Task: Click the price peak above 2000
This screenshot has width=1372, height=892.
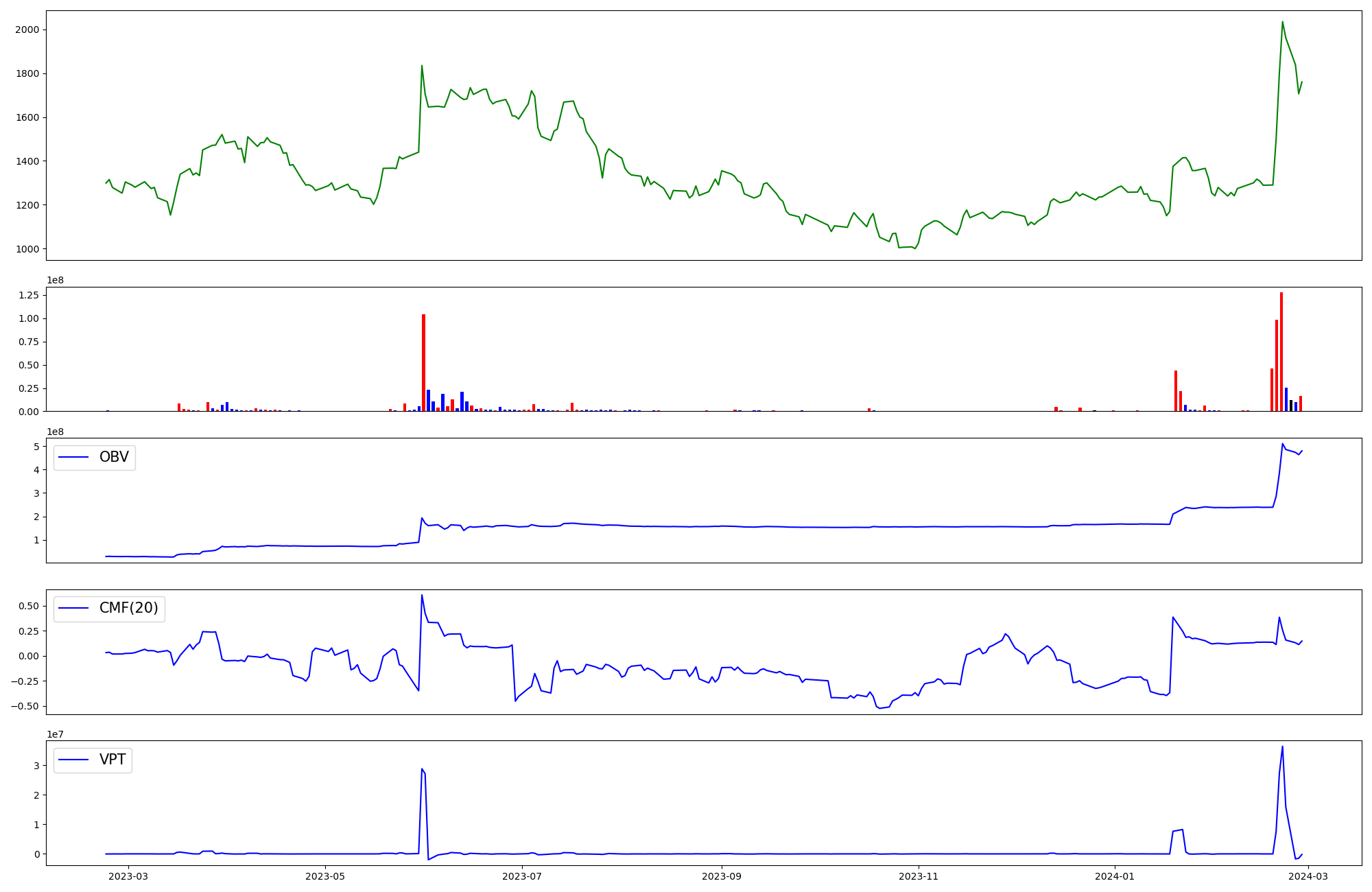Action: pyautogui.click(x=1282, y=23)
